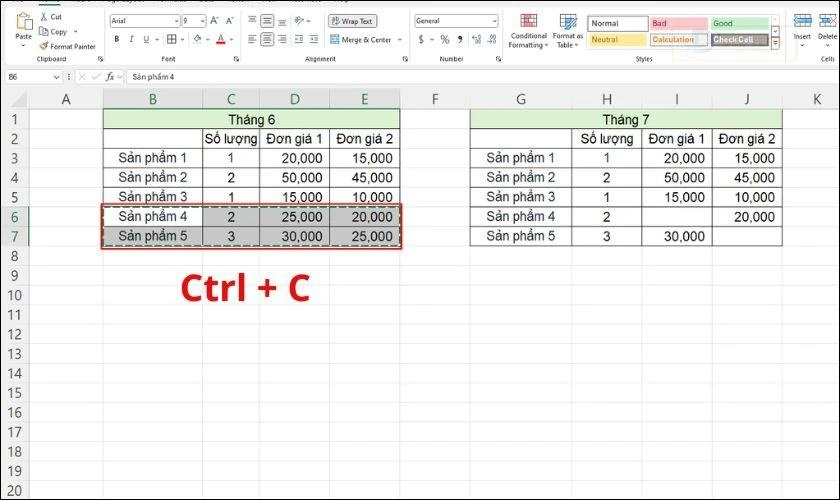This screenshot has height=500, width=840.
Task: Click the Percent Style icon
Action: pos(443,39)
